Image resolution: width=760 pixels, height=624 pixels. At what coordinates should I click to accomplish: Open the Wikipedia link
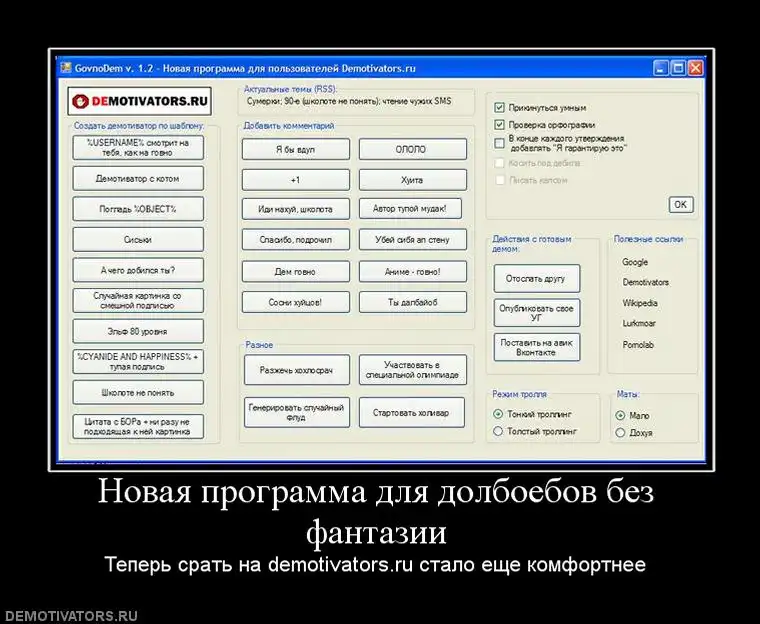pos(640,303)
